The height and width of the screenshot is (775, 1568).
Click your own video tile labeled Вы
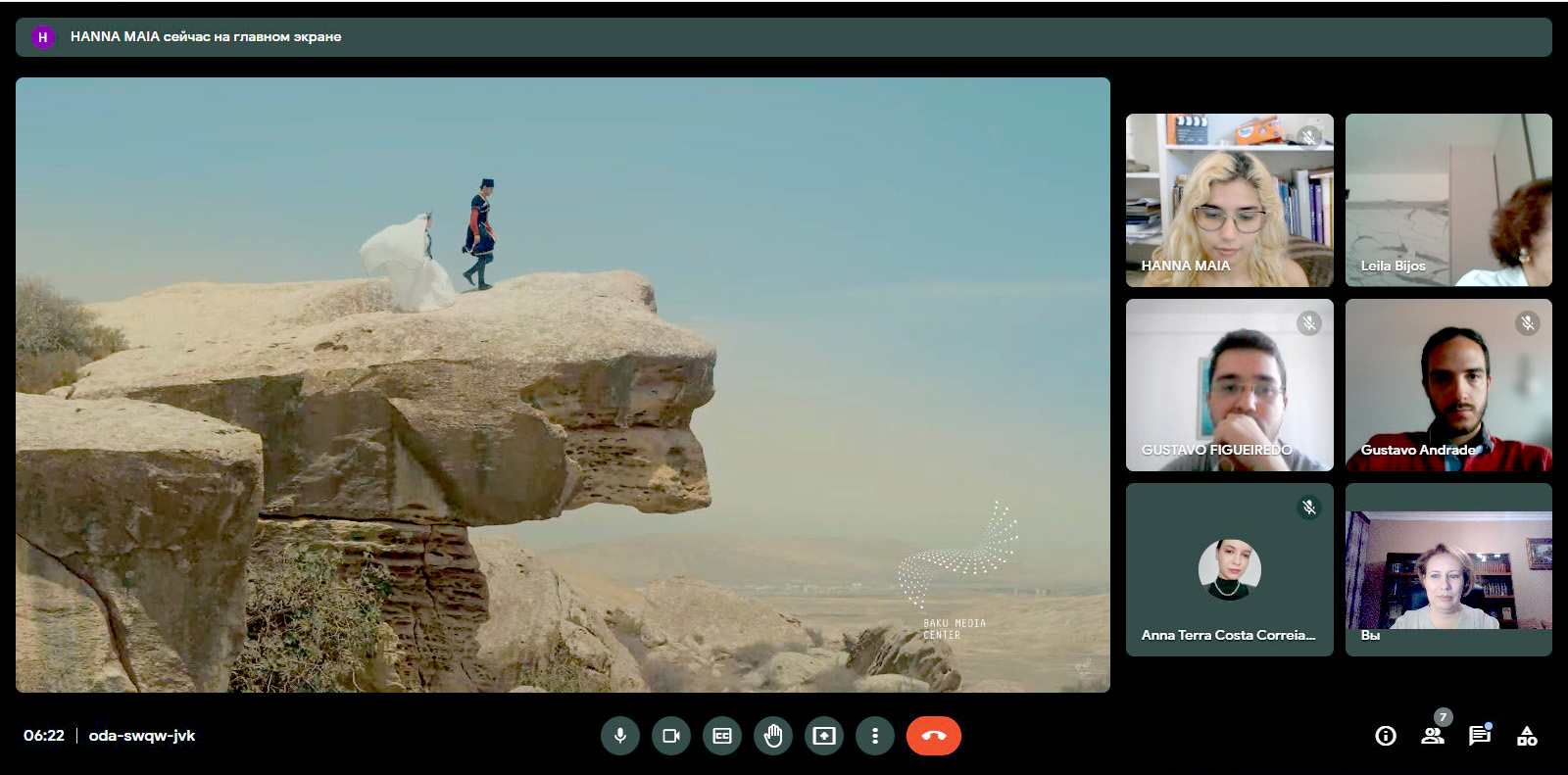1448,569
